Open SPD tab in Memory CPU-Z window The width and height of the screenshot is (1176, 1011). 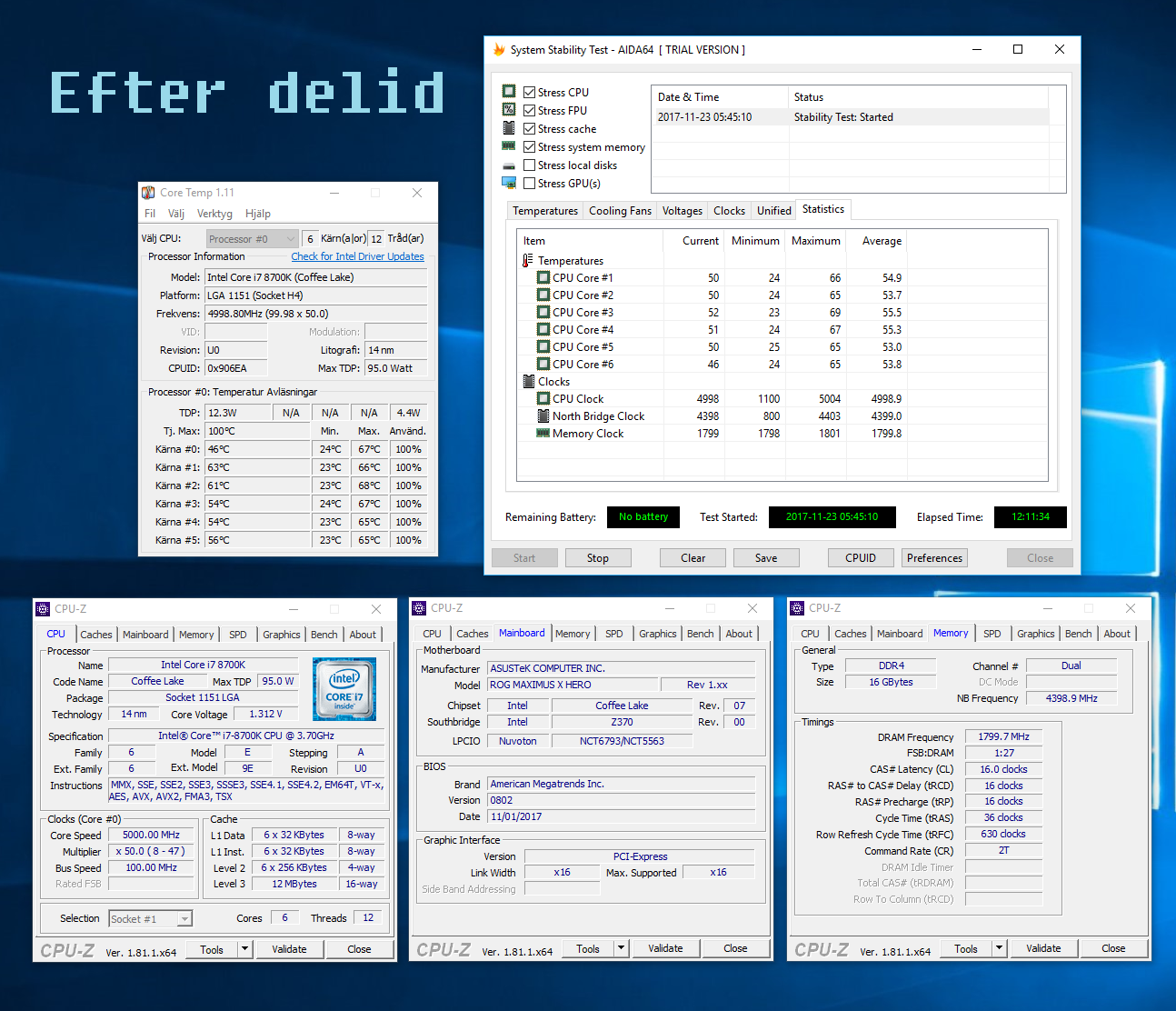coord(992,634)
